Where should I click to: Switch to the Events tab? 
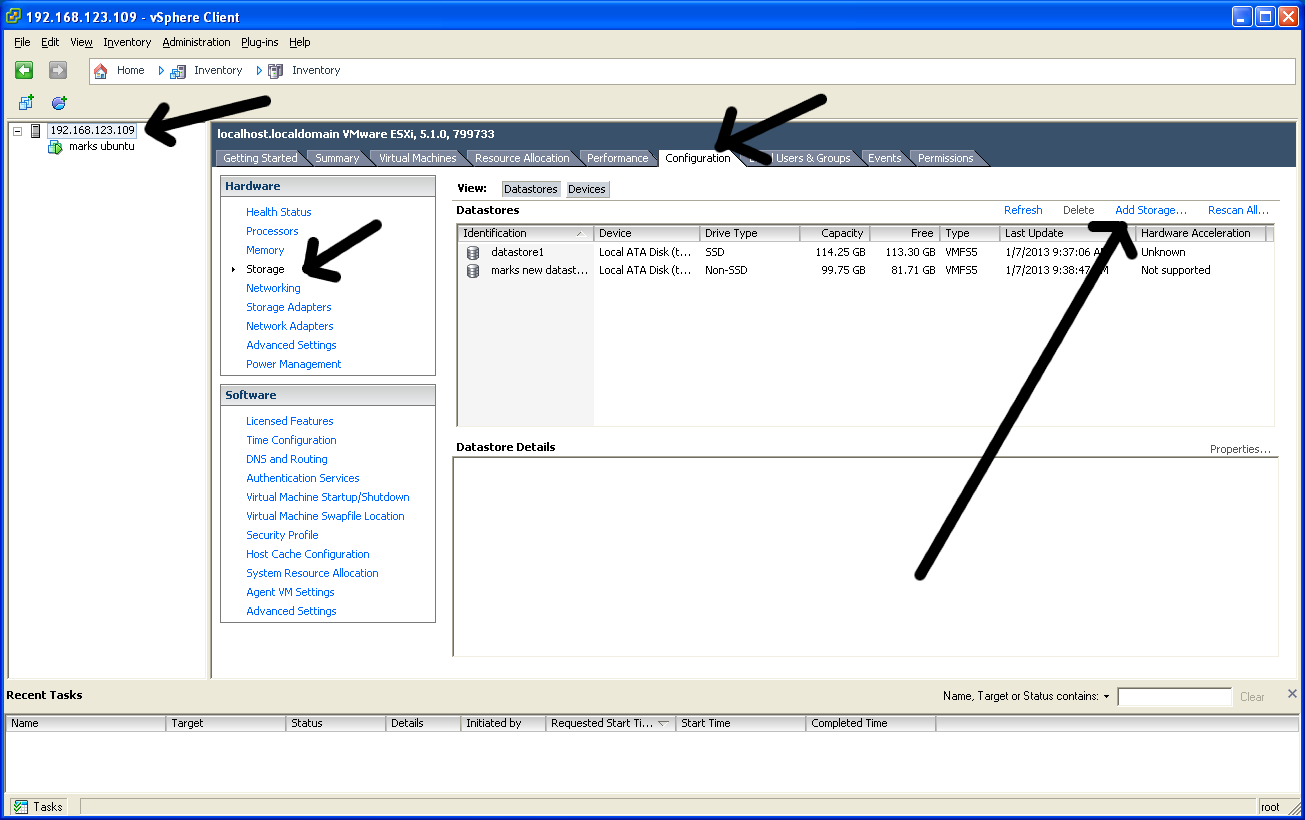pos(884,158)
